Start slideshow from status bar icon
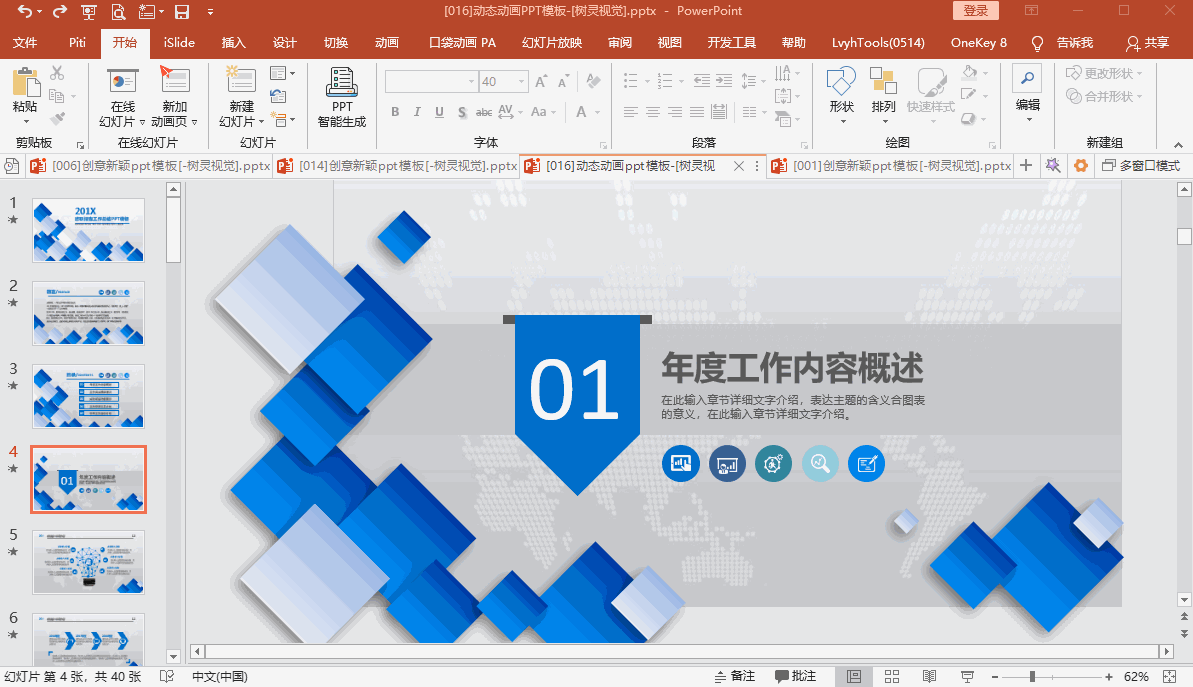 (x=967, y=676)
